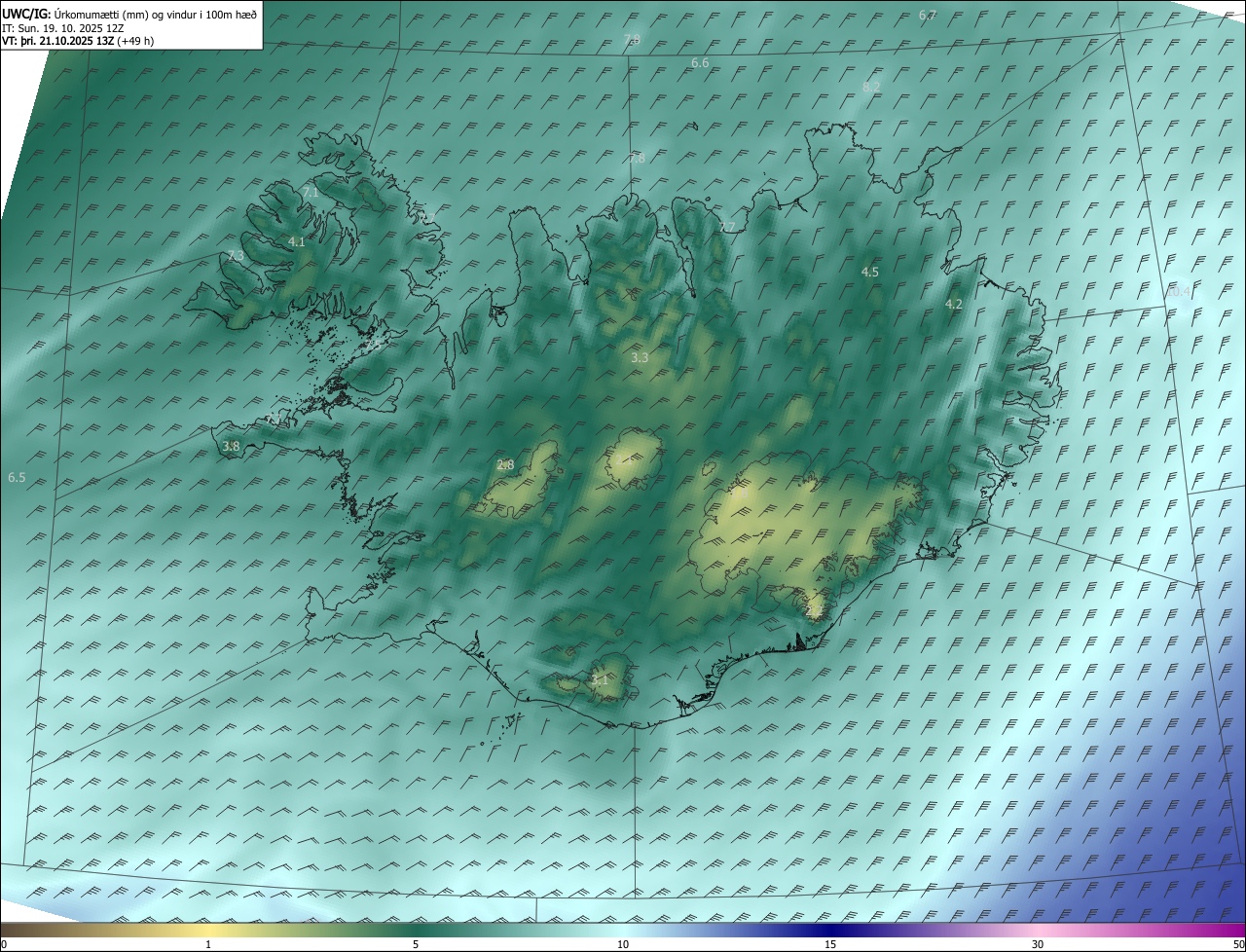Image resolution: width=1246 pixels, height=952 pixels.
Task: Click the valid time line "VT: þri. 21.10.2025 13Z"
Action: coord(57,41)
